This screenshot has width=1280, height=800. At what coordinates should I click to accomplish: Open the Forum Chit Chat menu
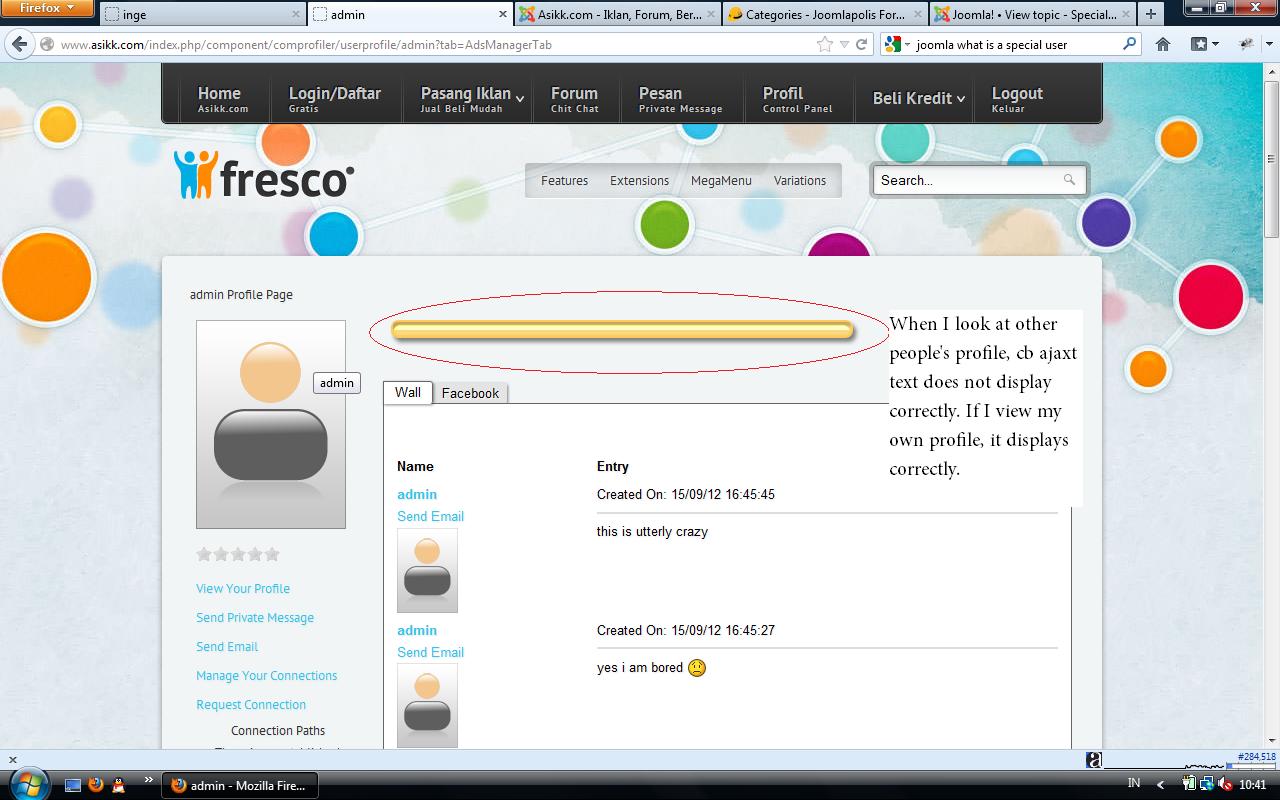(x=574, y=98)
